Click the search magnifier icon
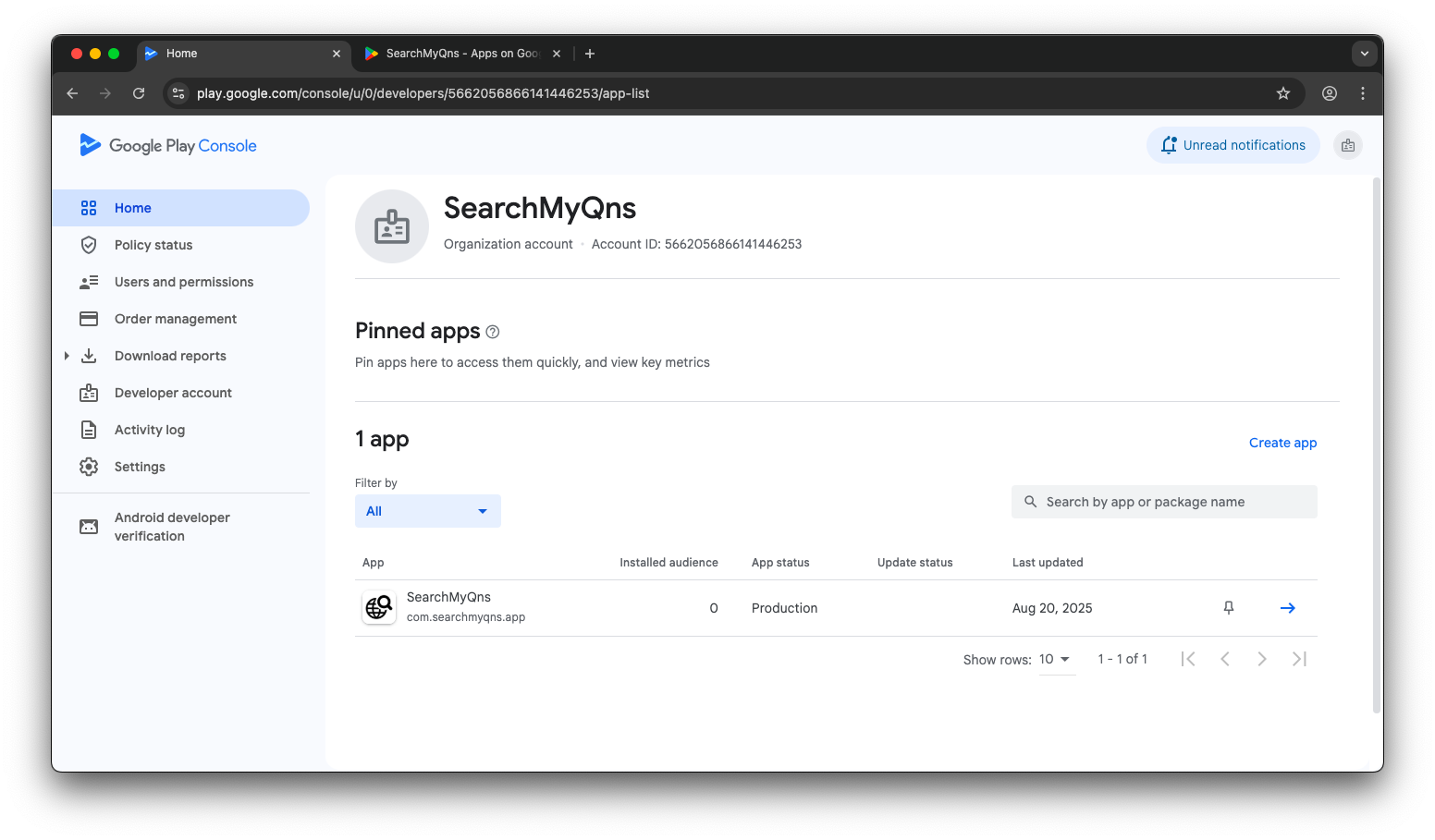The height and width of the screenshot is (840, 1435). click(x=1031, y=502)
